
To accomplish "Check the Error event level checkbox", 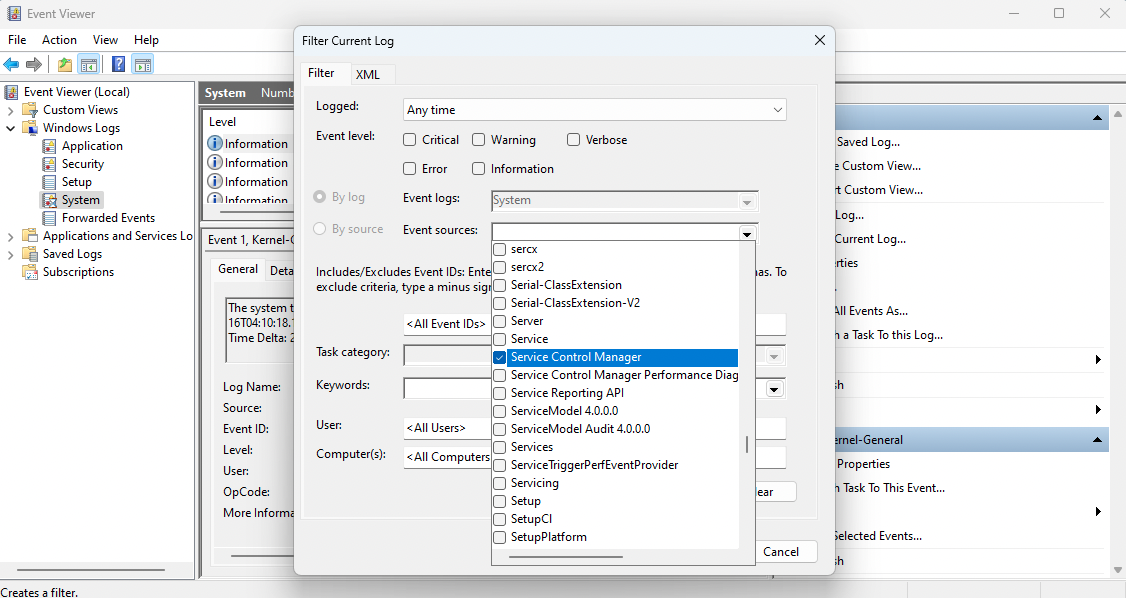I will [410, 169].
